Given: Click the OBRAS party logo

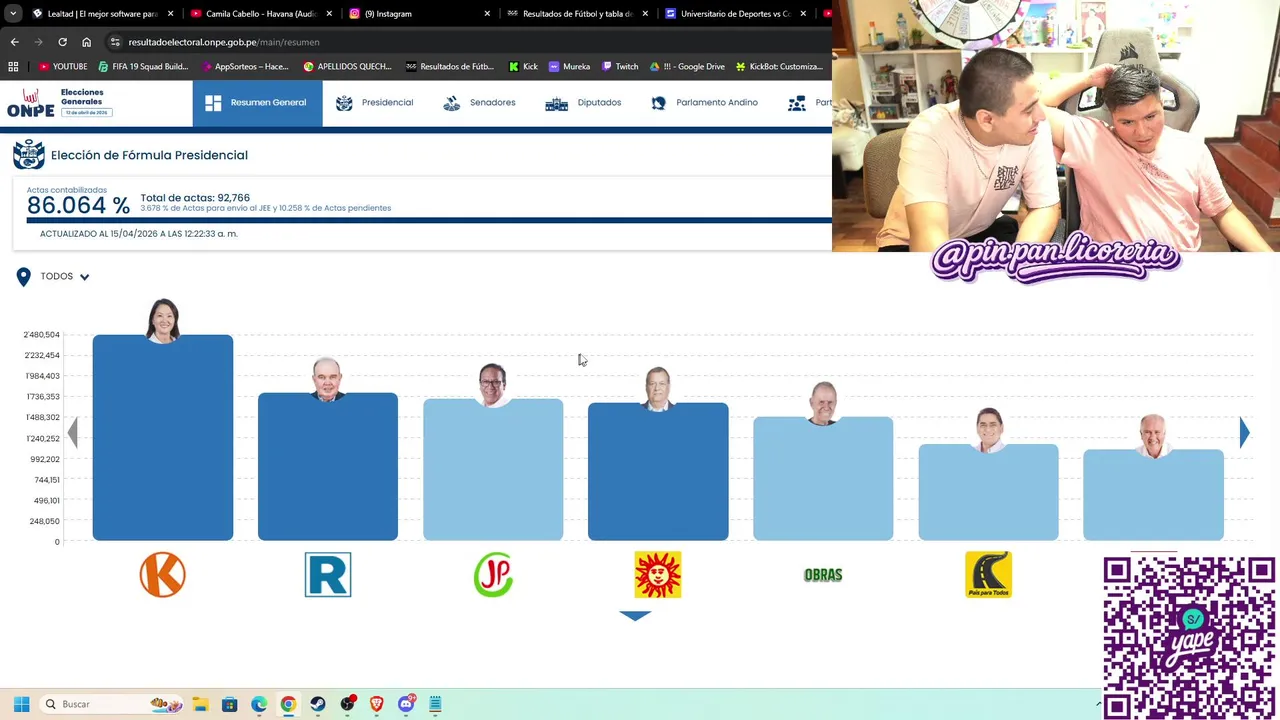Looking at the screenshot, I should [823, 575].
